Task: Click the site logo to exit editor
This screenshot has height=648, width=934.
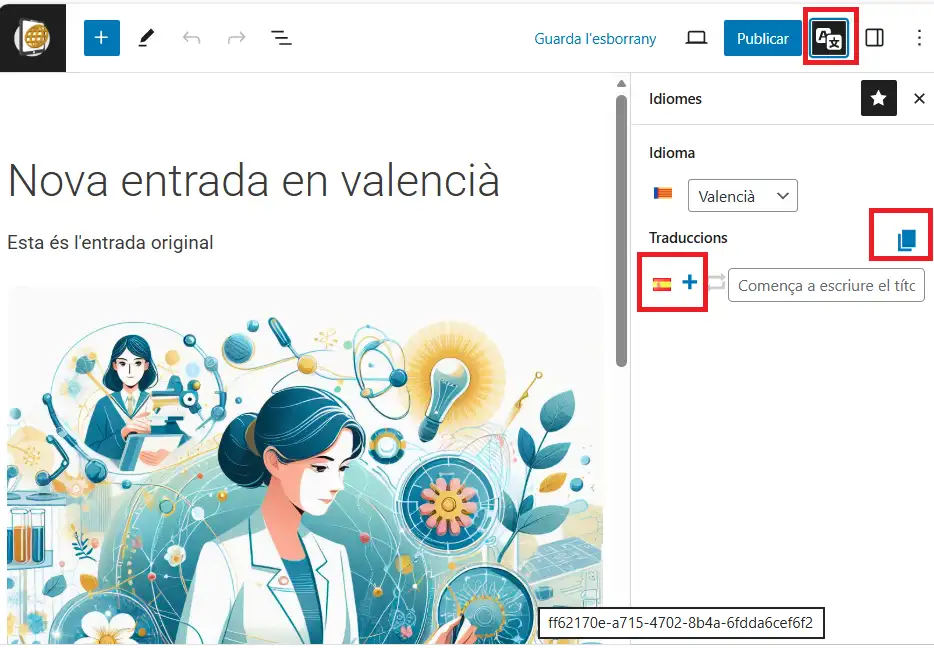Action: (x=33, y=38)
